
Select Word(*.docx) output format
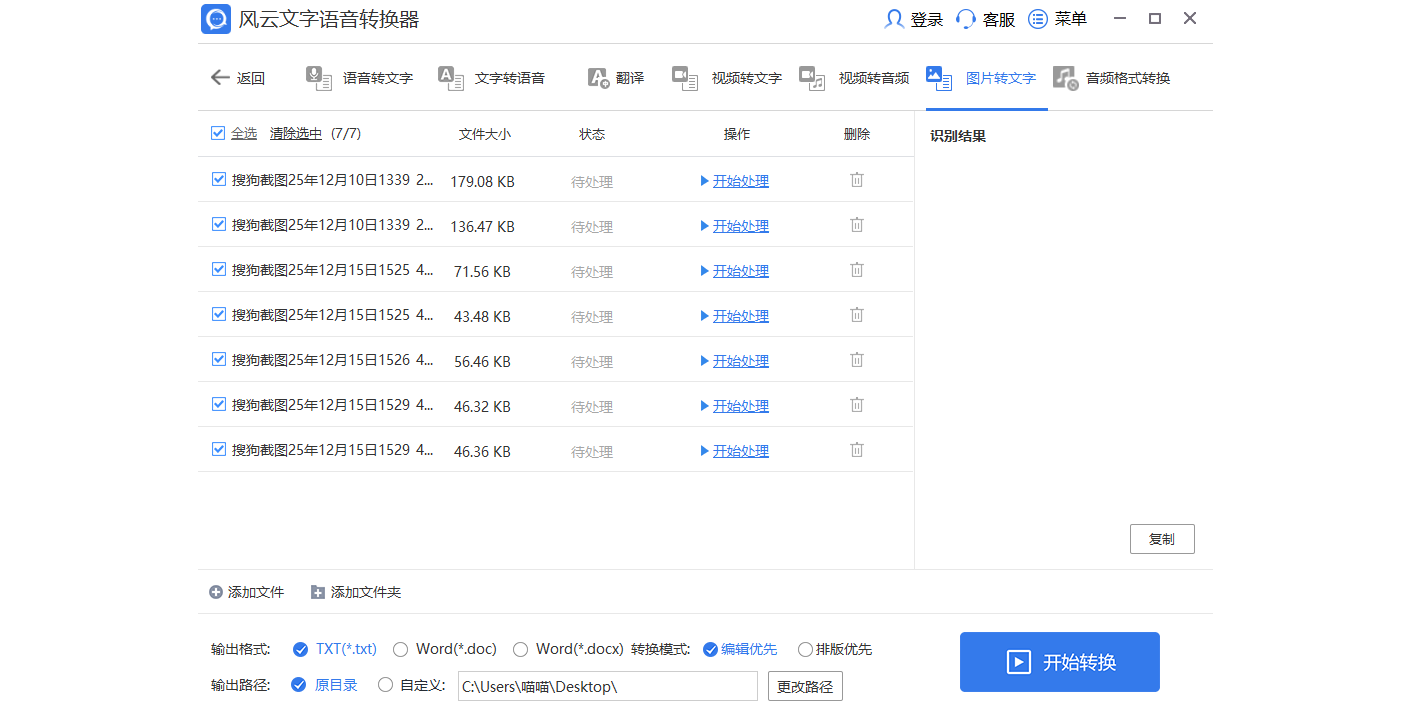pyautogui.click(x=520, y=649)
